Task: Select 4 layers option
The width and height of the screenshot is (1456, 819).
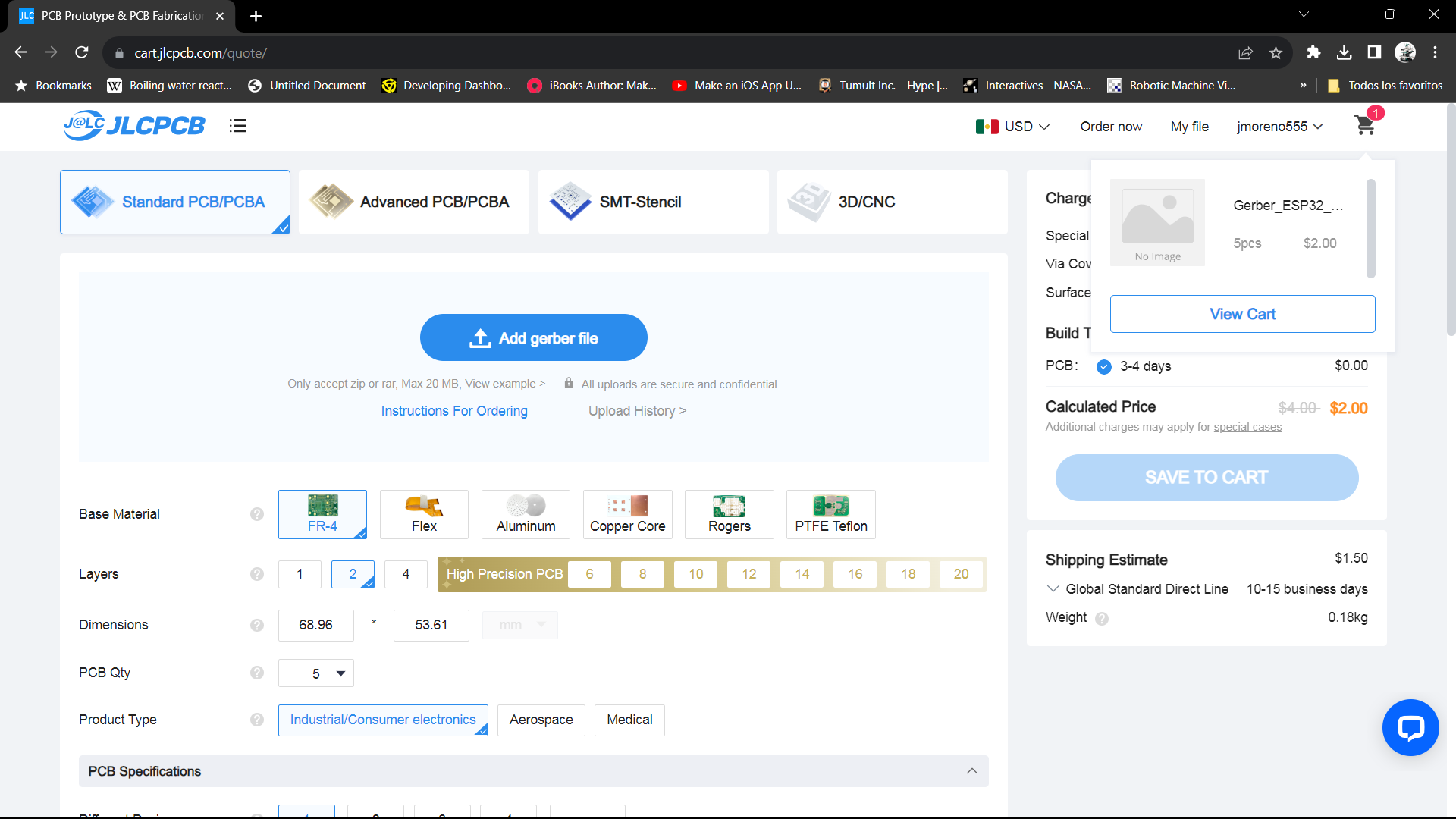Action: tap(406, 574)
